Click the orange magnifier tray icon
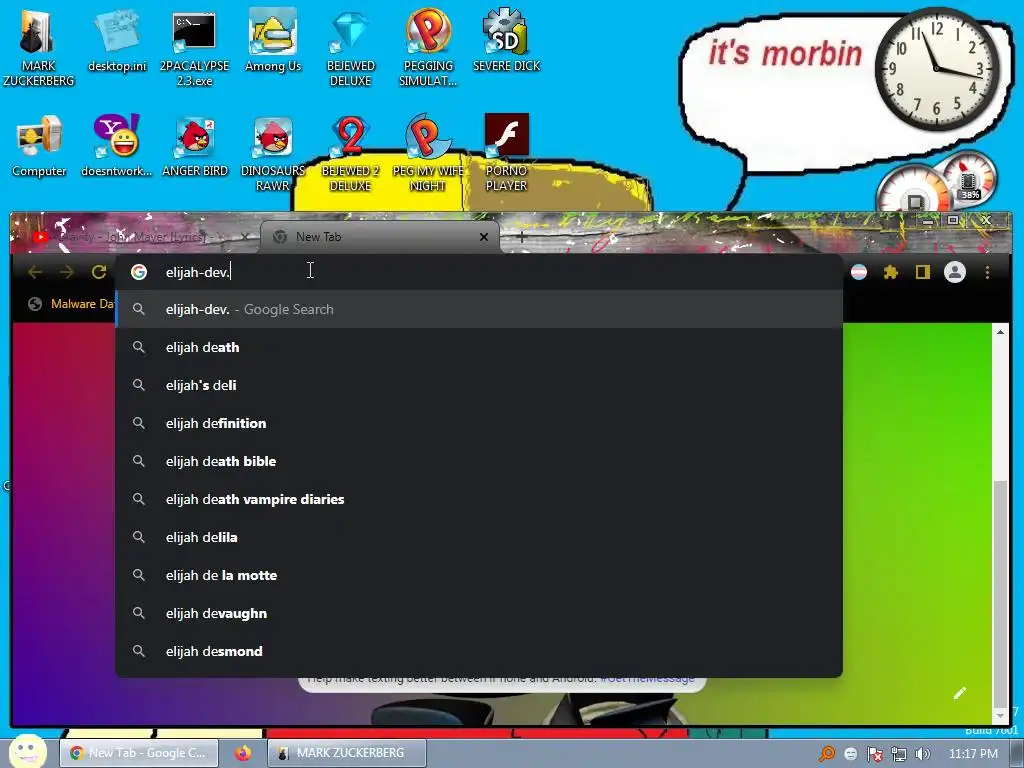Viewport: 1024px width, 768px height. [827, 754]
